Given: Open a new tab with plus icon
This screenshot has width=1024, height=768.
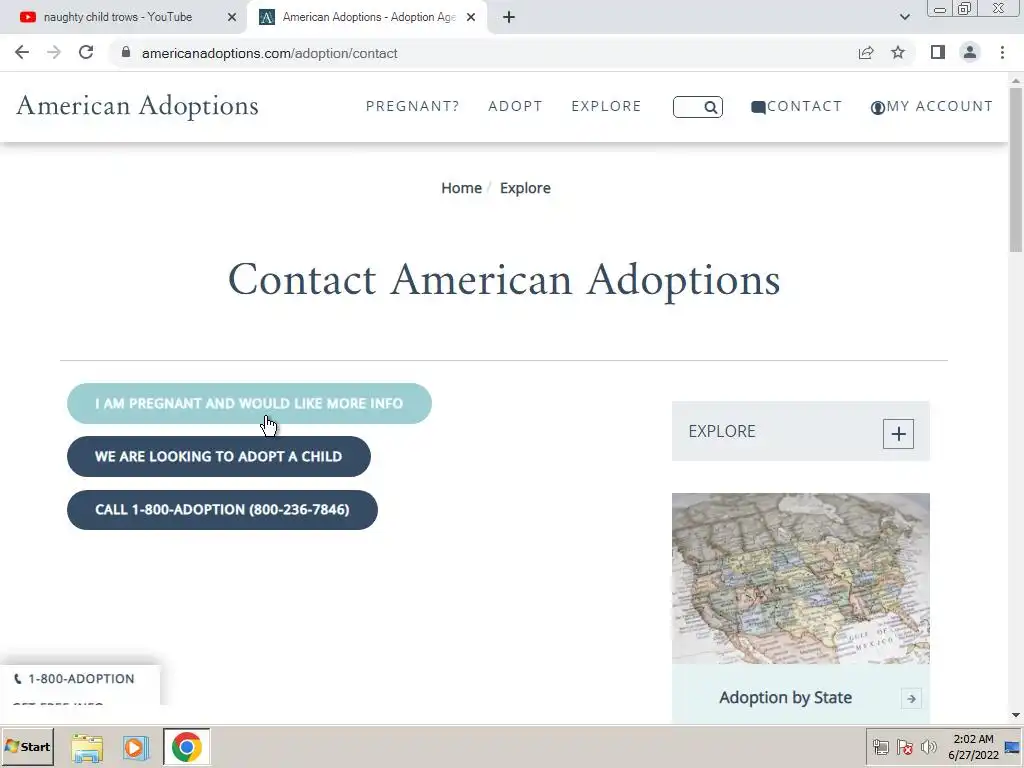Looking at the screenshot, I should (509, 18).
